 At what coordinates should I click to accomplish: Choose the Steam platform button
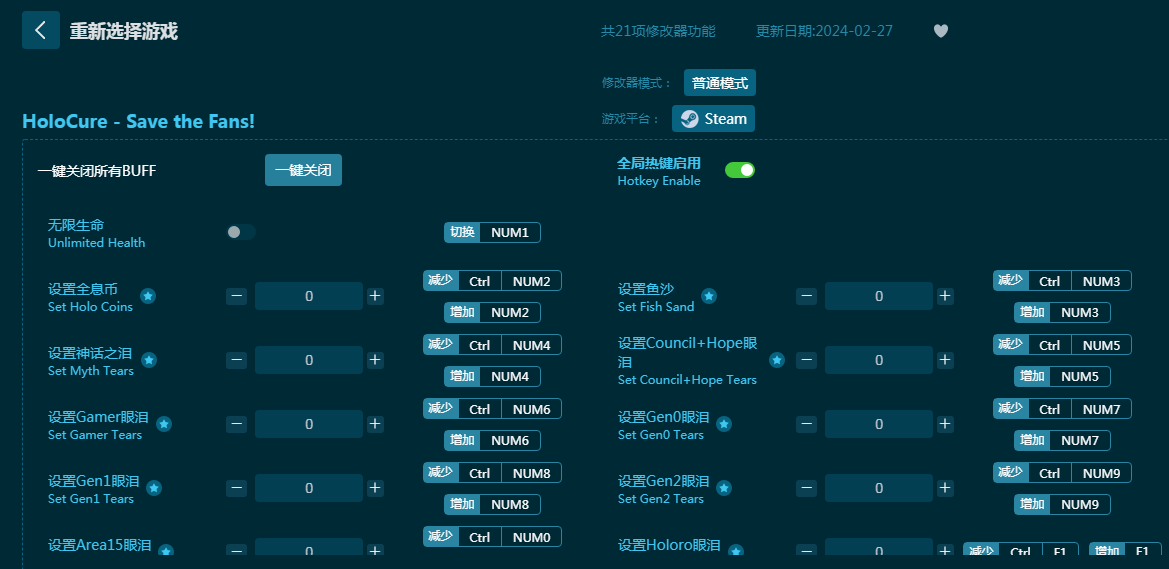coord(713,119)
